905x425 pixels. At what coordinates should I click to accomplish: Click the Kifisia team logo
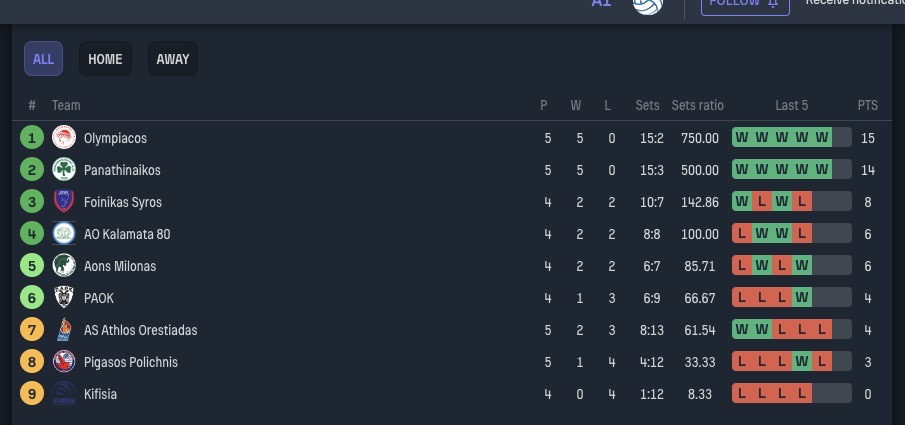pyautogui.click(x=64, y=394)
